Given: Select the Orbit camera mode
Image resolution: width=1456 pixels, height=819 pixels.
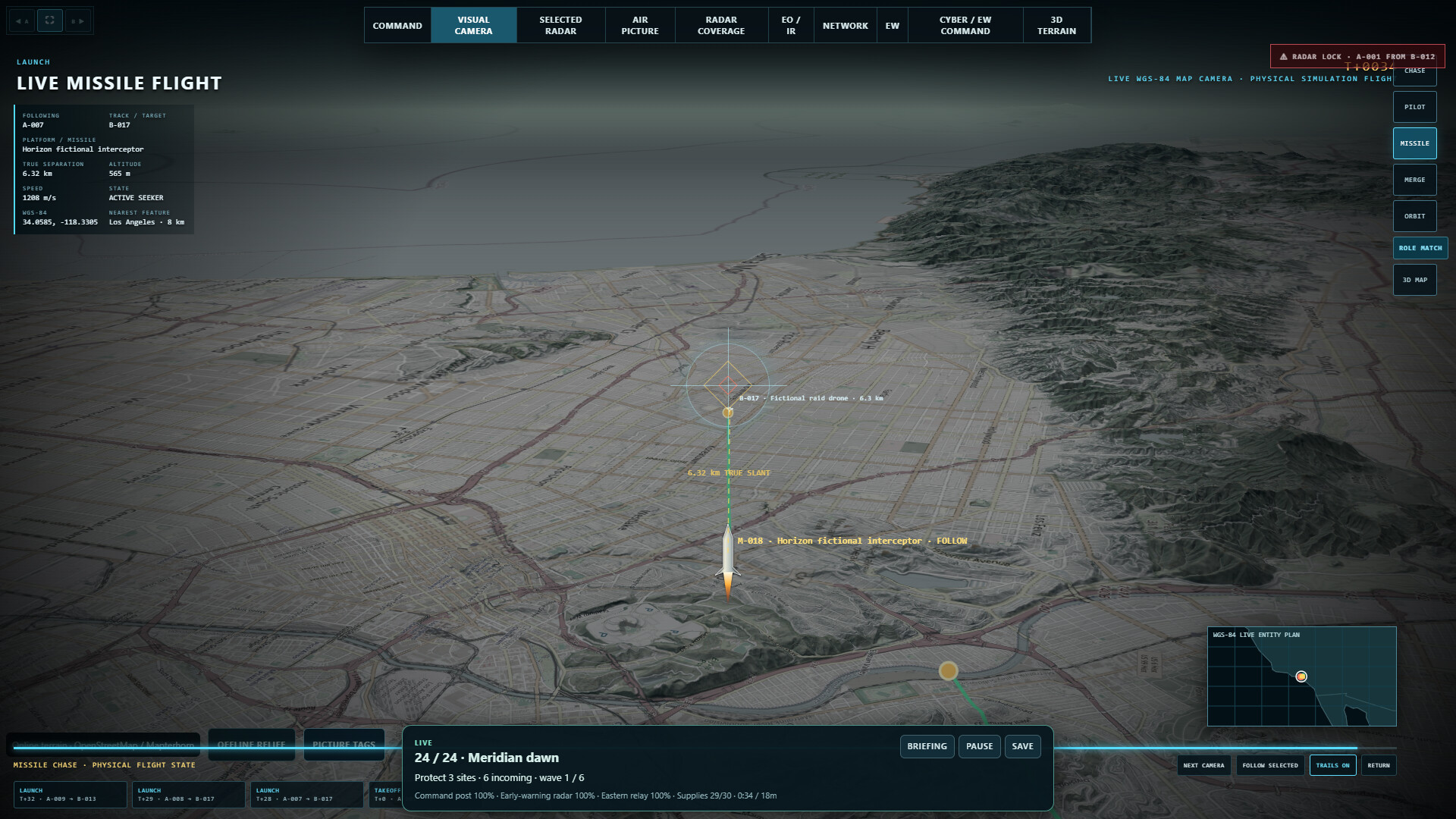Looking at the screenshot, I should tap(1414, 216).
